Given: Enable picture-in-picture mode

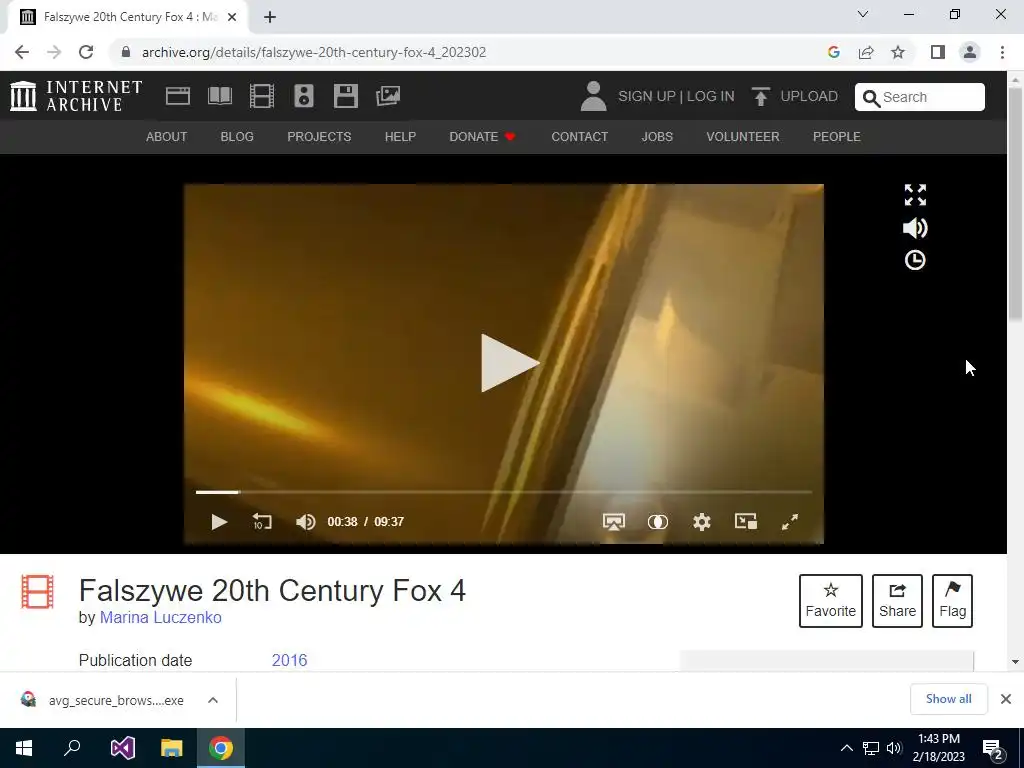Looking at the screenshot, I should pos(746,521).
